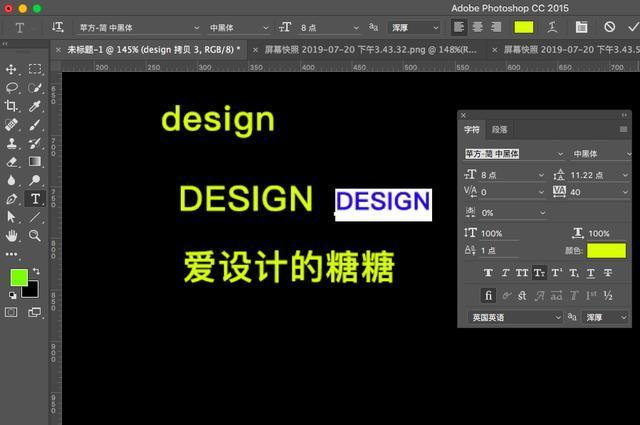Viewport: 640px width, 425px height.
Task: Select the Lasso tool
Action: [11, 88]
